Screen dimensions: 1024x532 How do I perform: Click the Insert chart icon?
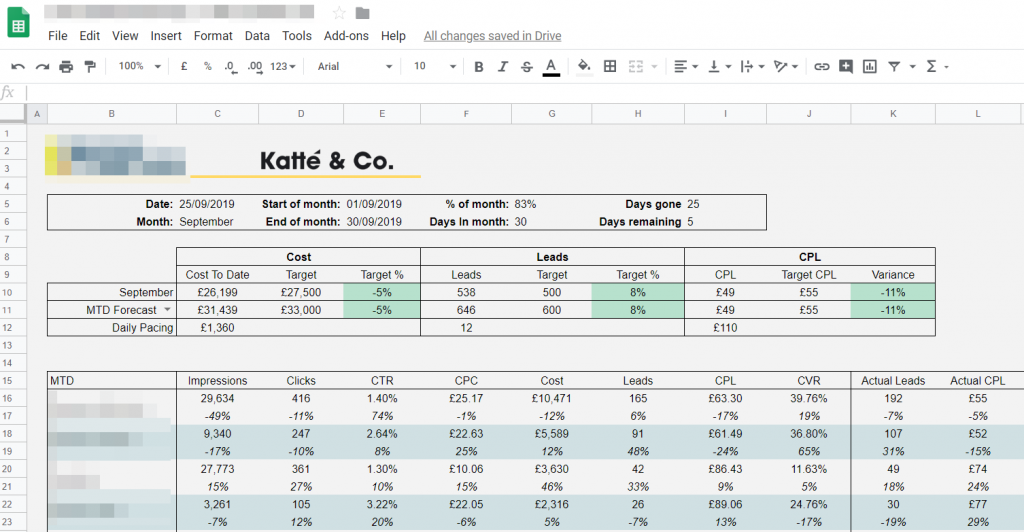(870, 67)
